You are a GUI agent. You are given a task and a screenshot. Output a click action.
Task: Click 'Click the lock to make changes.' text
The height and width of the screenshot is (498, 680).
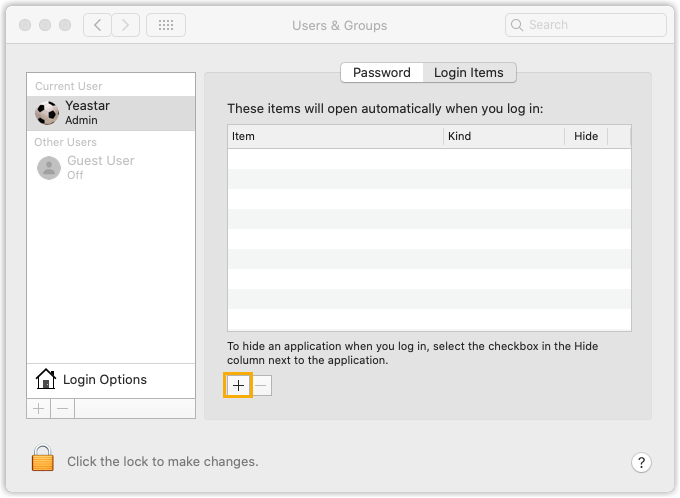click(x=163, y=462)
